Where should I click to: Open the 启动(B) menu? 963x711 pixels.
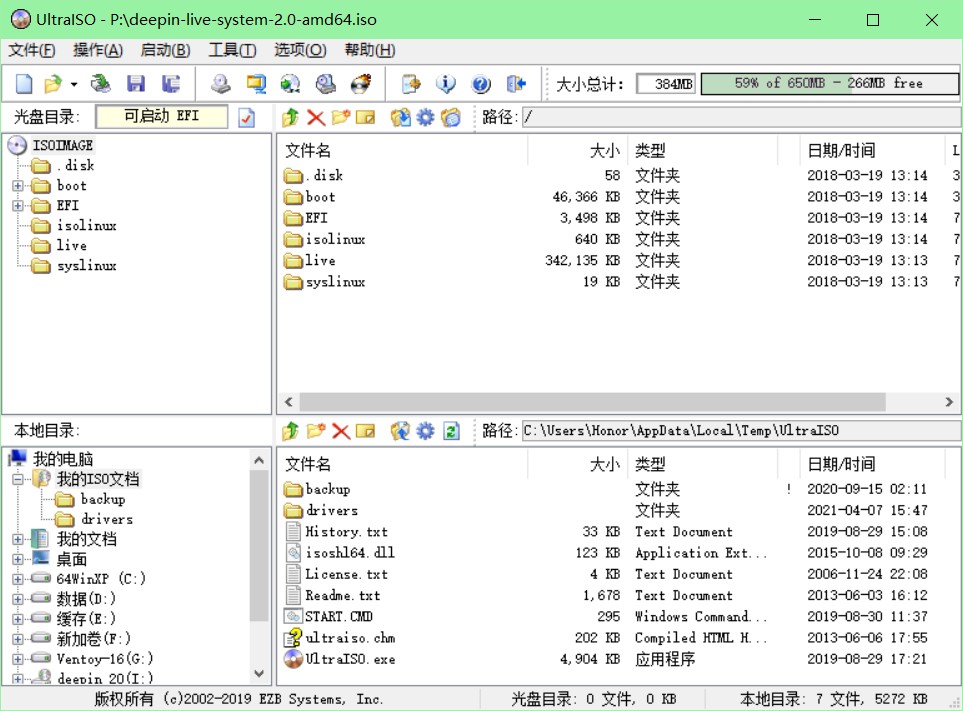point(165,50)
